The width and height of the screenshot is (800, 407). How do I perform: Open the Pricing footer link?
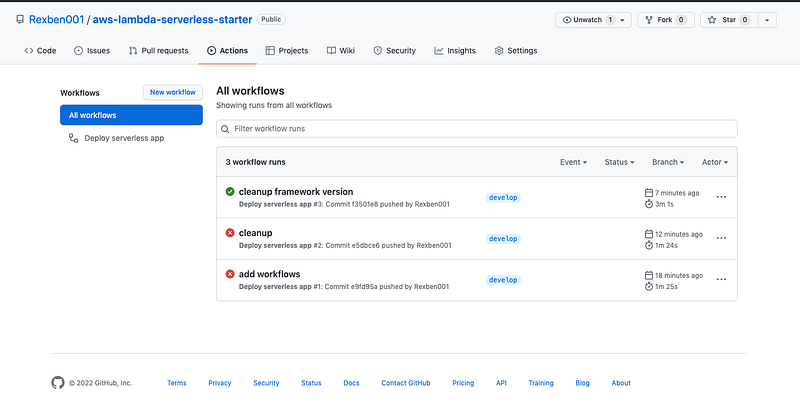tap(463, 383)
